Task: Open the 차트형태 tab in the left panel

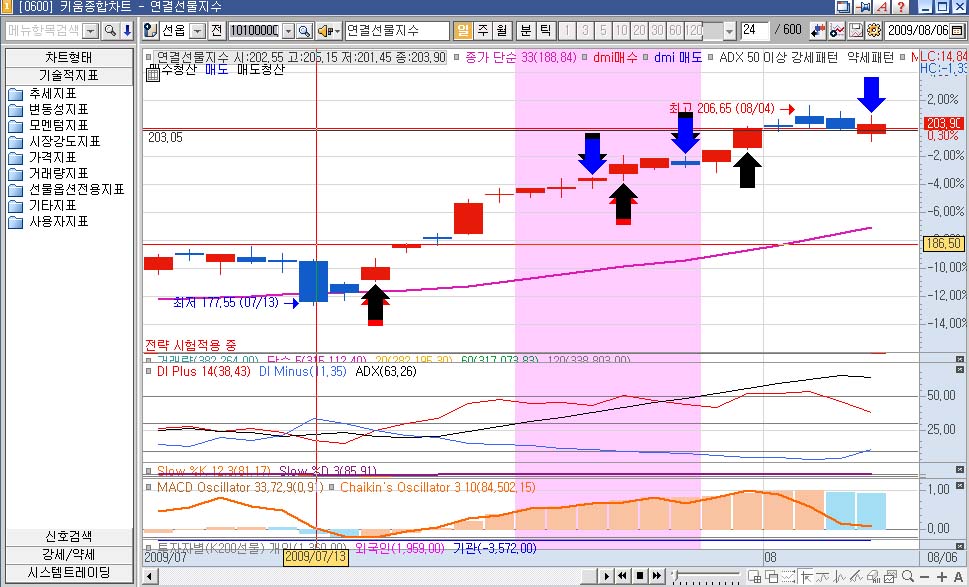Action: tap(67, 57)
